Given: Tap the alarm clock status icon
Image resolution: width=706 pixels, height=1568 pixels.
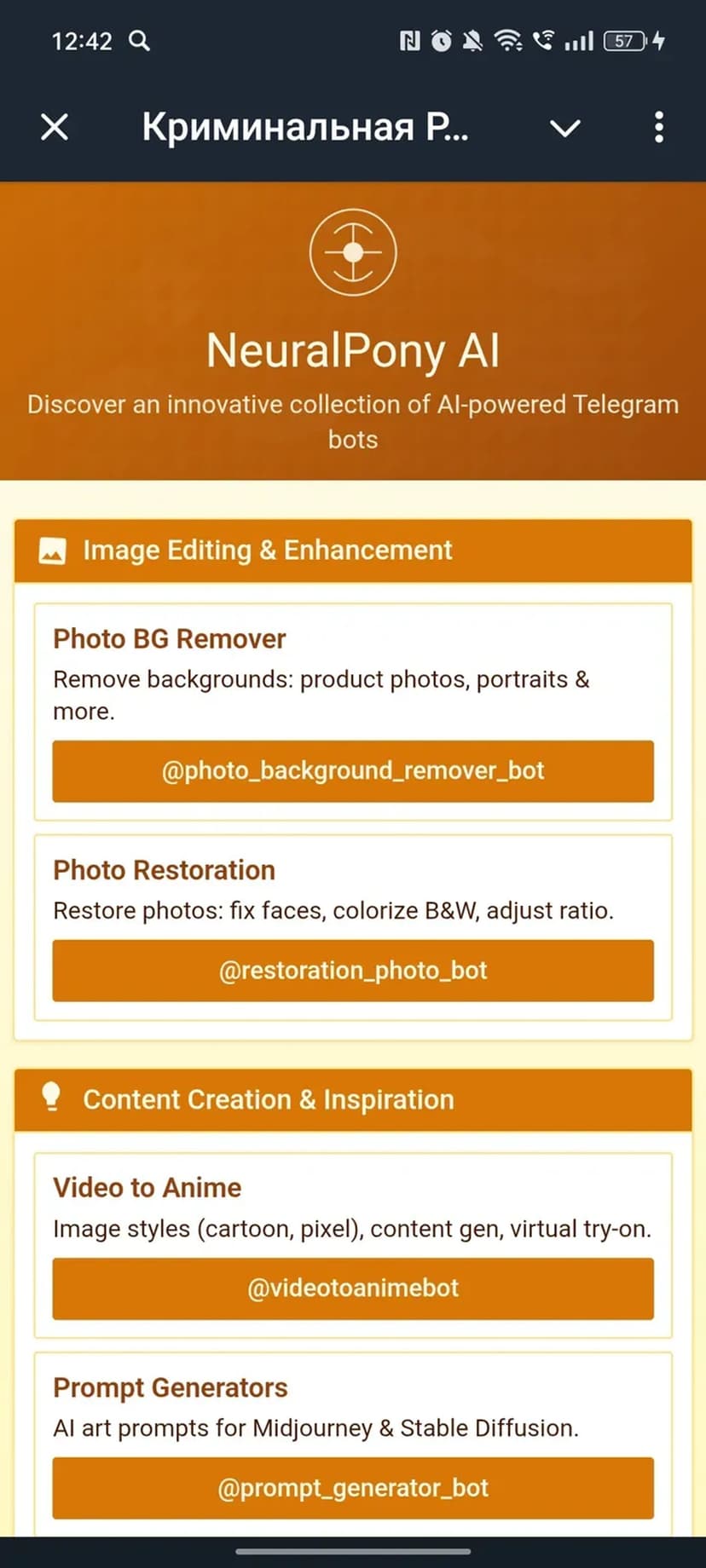Looking at the screenshot, I should pos(441,40).
